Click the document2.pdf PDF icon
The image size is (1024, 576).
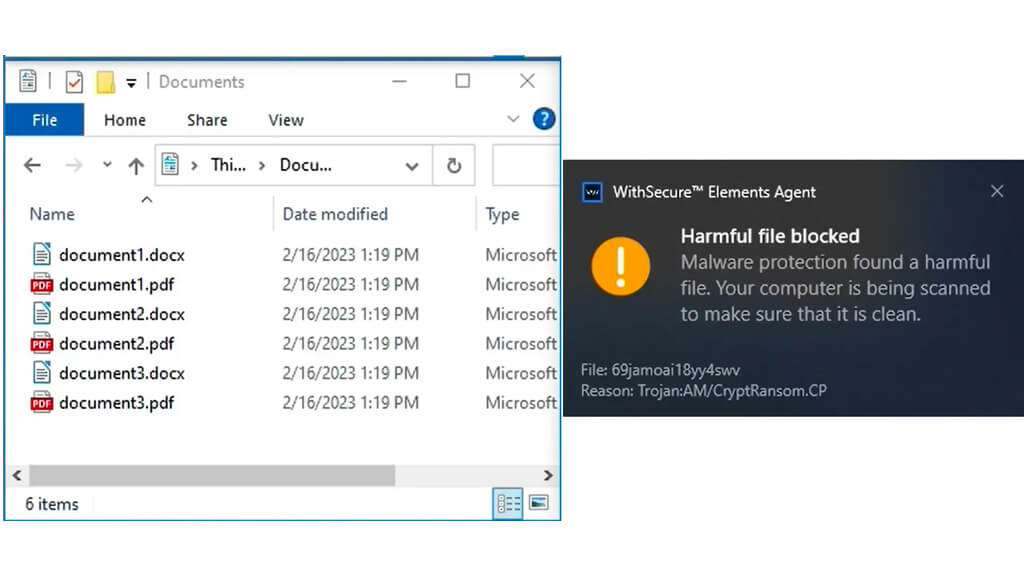pyautogui.click(x=41, y=343)
